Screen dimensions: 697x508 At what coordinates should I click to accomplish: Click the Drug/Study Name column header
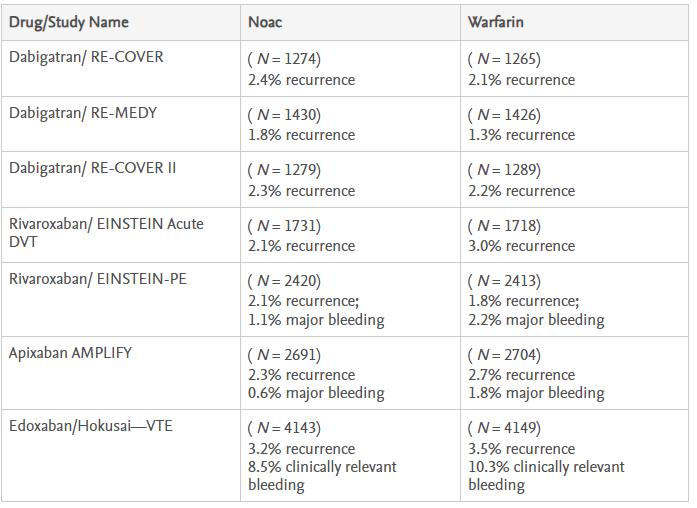point(69,22)
